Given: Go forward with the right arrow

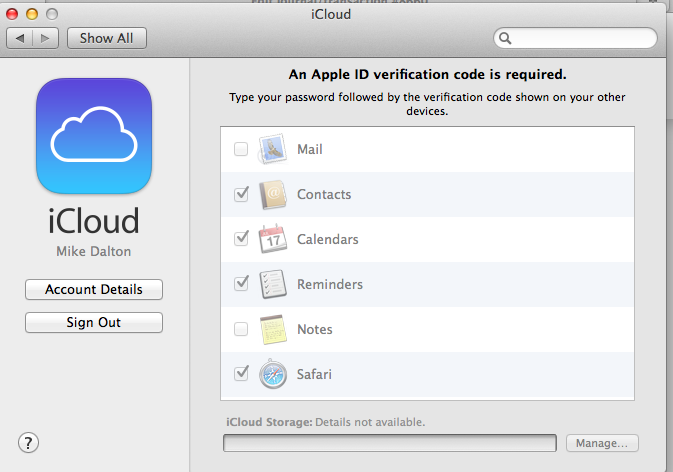Looking at the screenshot, I should click(45, 38).
